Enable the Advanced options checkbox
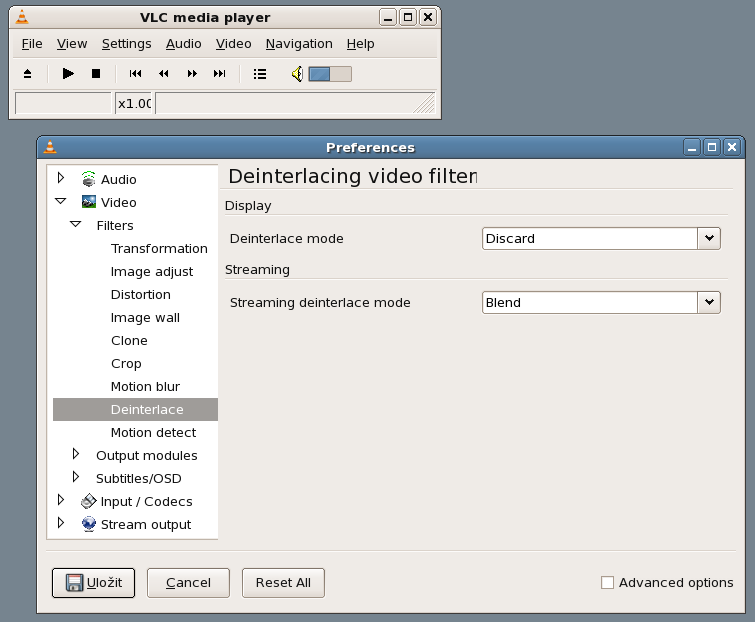Image resolution: width=755 pixels, height=622 pixels. pos(607,583)
